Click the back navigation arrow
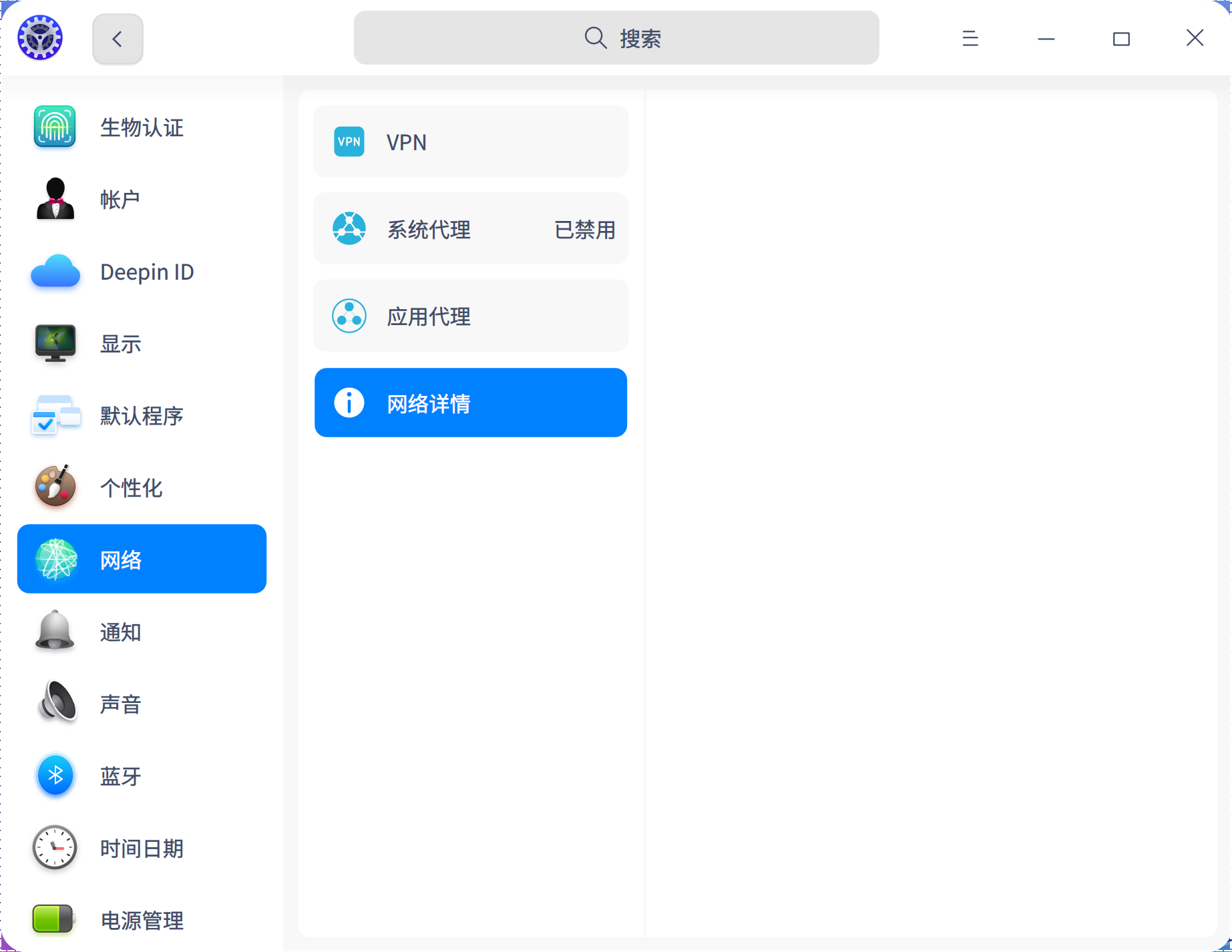This screenshot has height=952, width=1232. coord(118,39)
